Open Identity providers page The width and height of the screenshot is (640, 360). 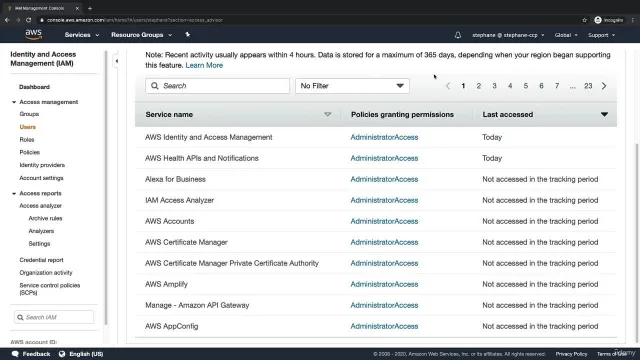click(x=42, y=165)
